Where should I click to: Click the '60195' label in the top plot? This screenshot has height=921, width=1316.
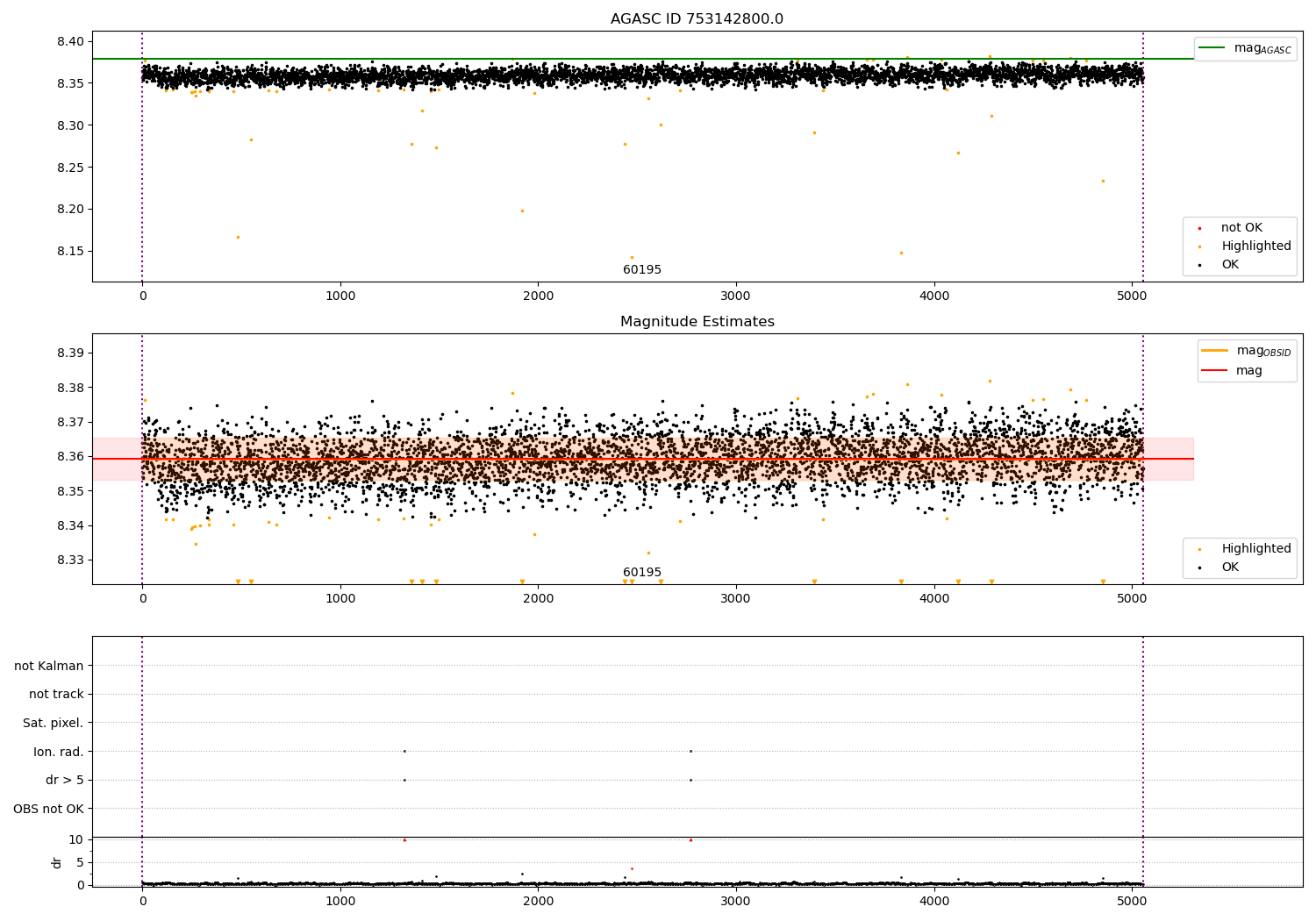[x=642, y=270]
